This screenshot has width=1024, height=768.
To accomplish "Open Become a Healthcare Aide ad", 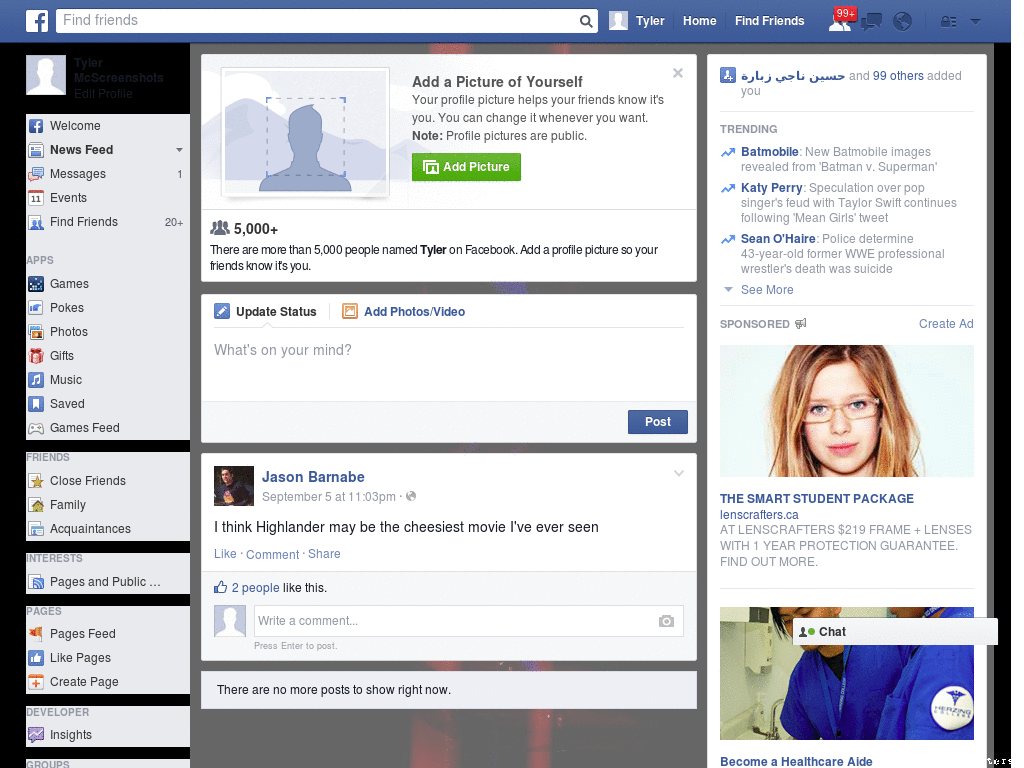I will (796, 761).
